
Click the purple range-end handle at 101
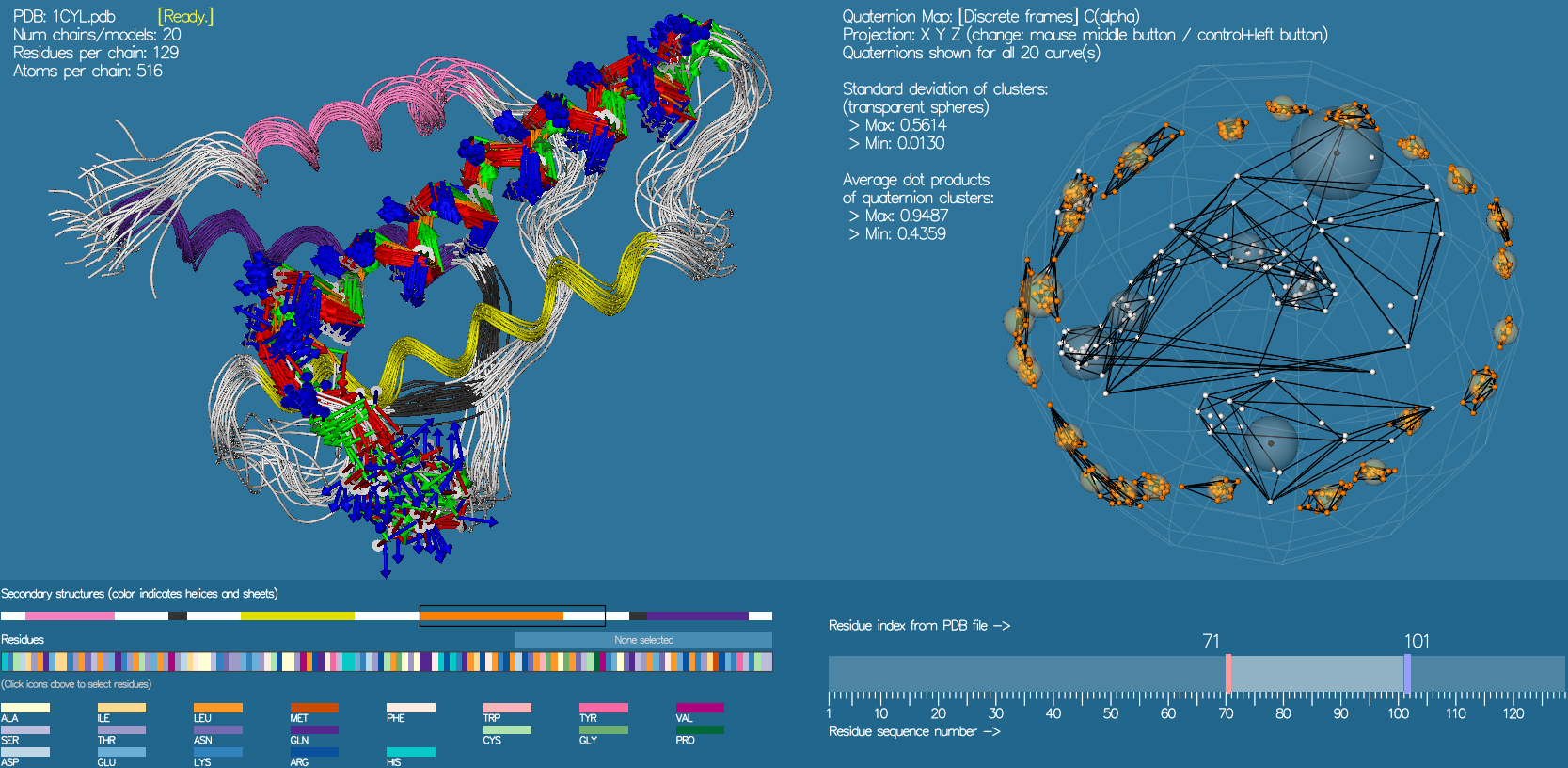pos(1407,674)
